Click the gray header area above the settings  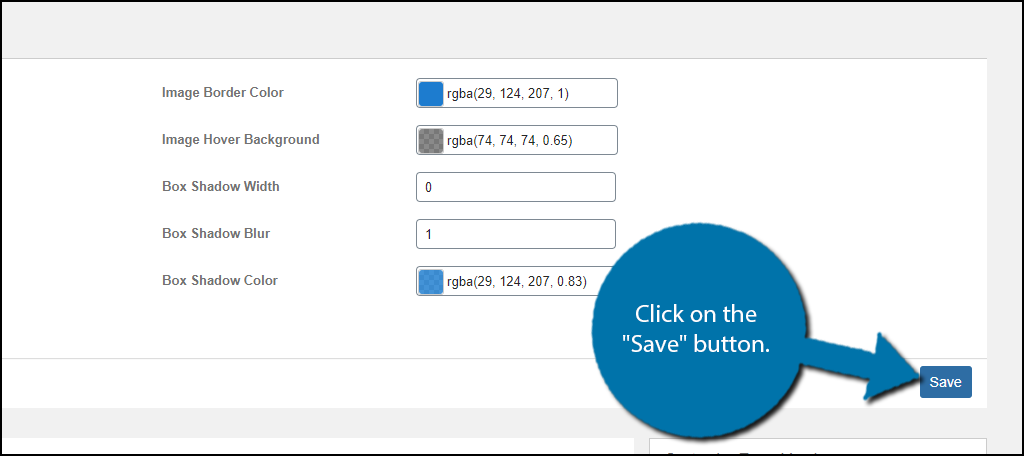pyautogui.click(x=500, y=30)
